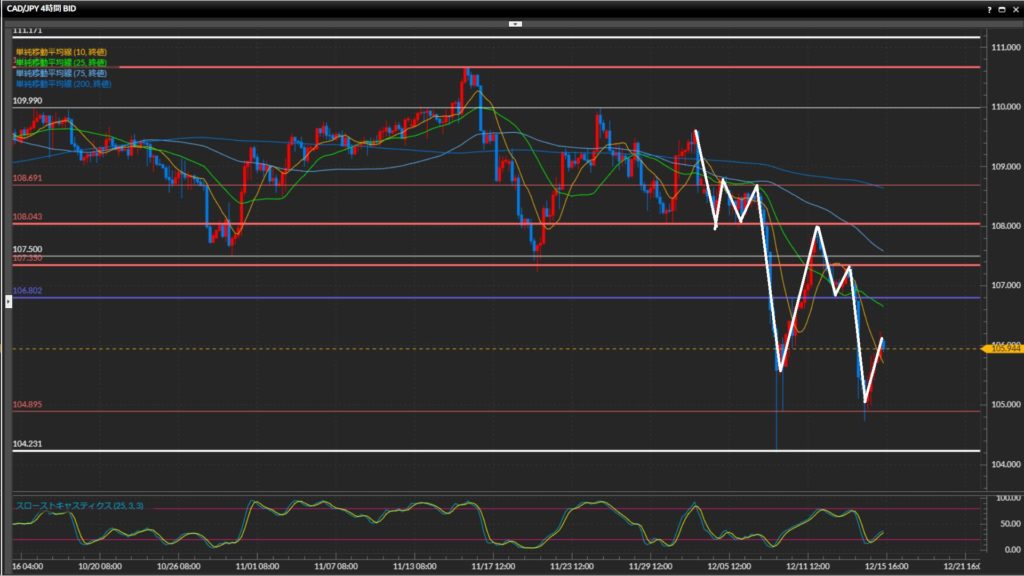Click the help question mark icon
The width and height of the screenshot is (1024, 576).
point(989,8)
